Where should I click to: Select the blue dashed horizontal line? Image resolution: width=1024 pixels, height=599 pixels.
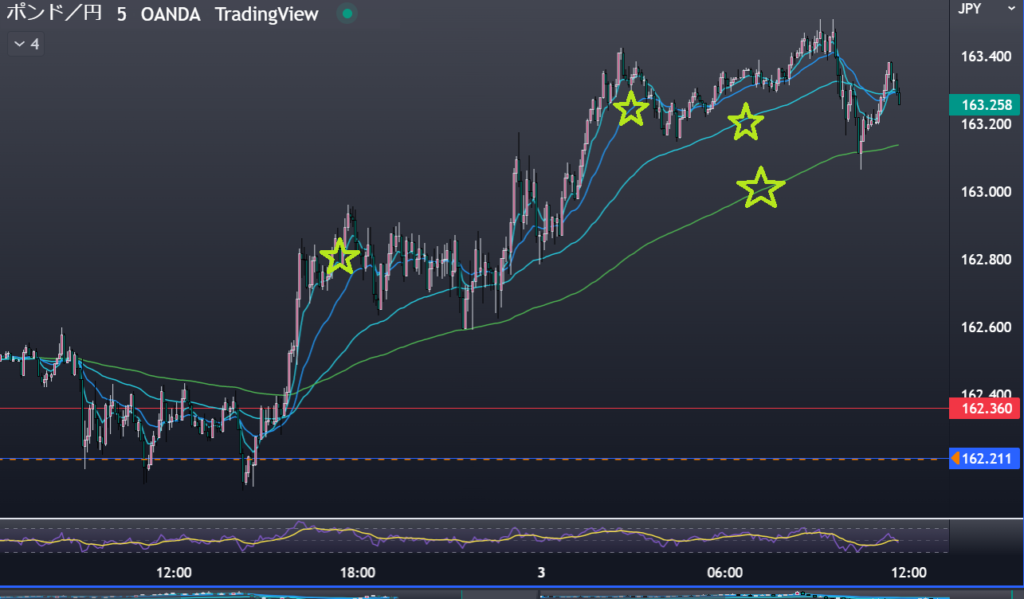pyautogui.click(x=500, y=459)
